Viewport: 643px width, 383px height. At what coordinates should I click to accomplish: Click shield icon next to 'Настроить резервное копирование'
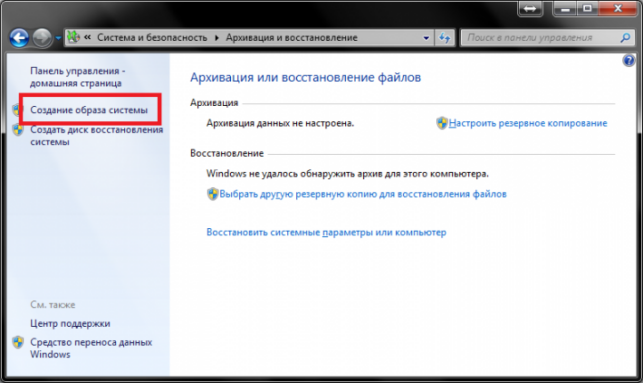coord(442,123)
